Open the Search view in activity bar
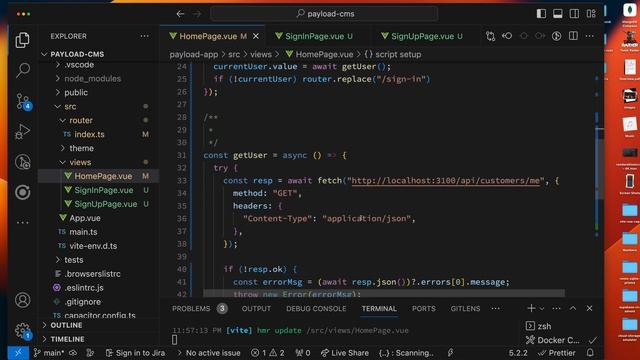 (22, 70)
